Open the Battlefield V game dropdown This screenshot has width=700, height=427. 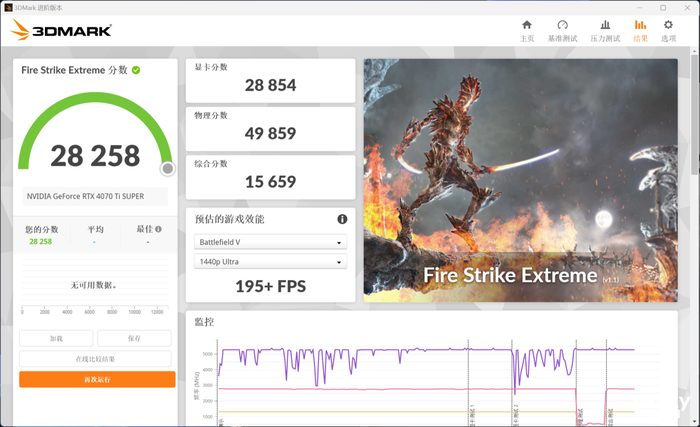271,242
